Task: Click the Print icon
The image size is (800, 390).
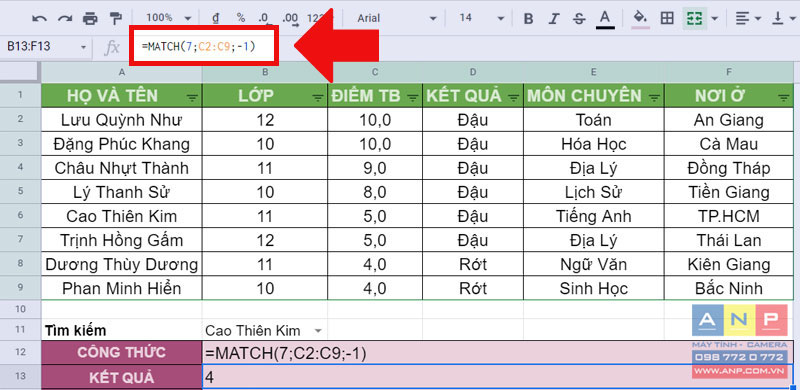Action: coord(90,19)
